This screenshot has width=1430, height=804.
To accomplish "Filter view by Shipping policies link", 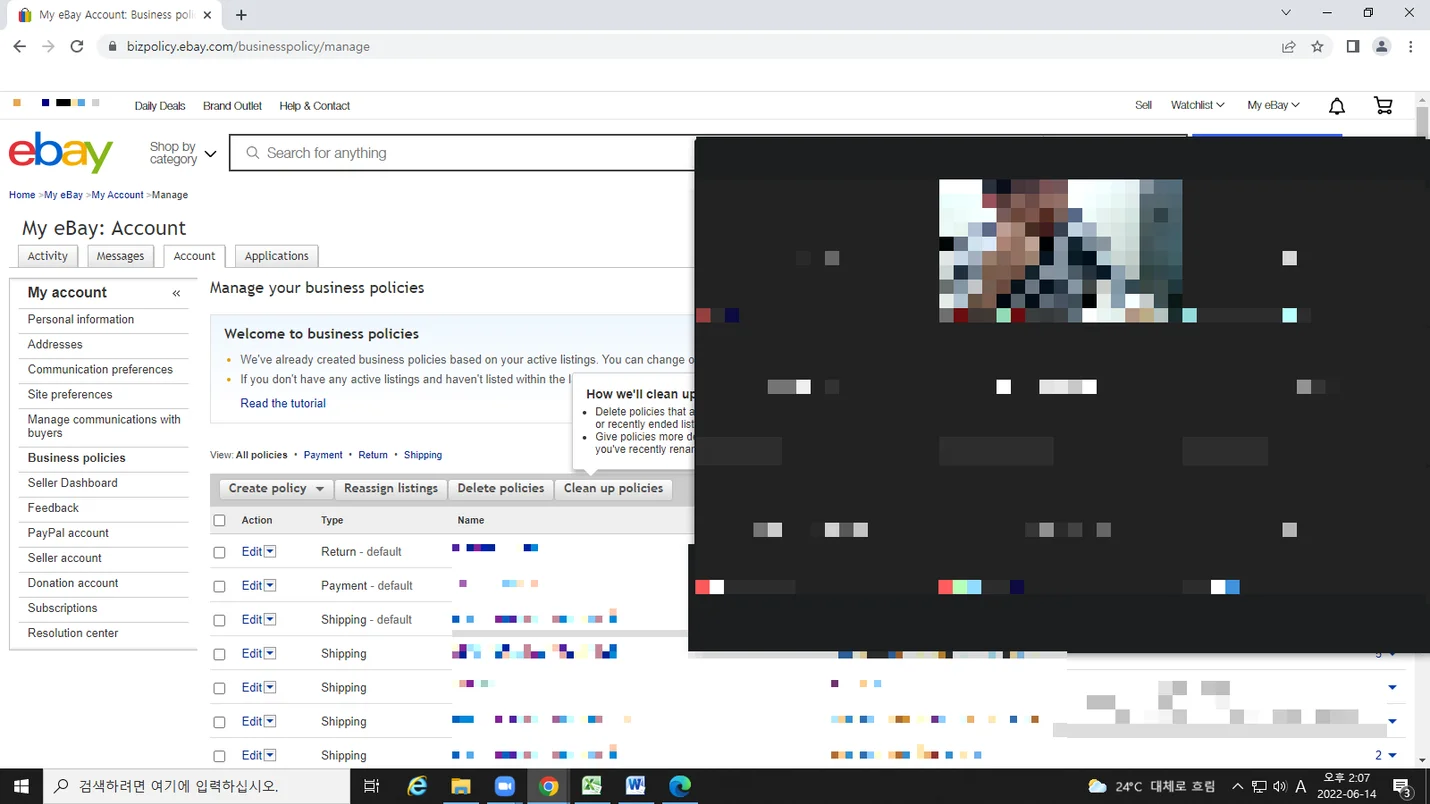I will point(423,455).
